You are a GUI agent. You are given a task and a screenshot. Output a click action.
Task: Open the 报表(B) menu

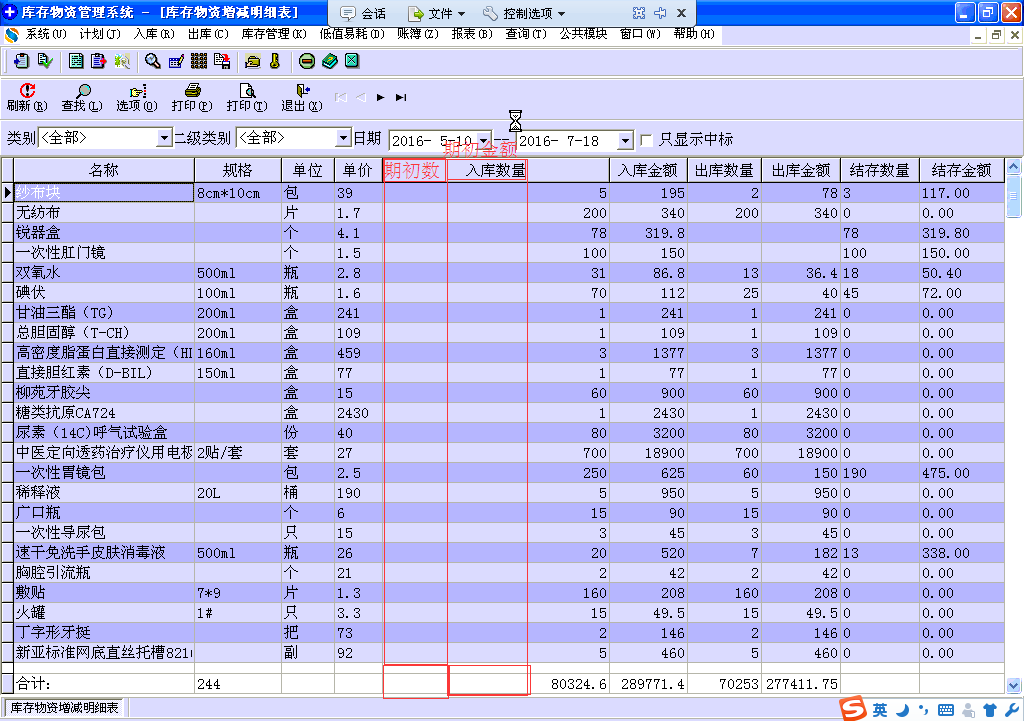[472, 34]
